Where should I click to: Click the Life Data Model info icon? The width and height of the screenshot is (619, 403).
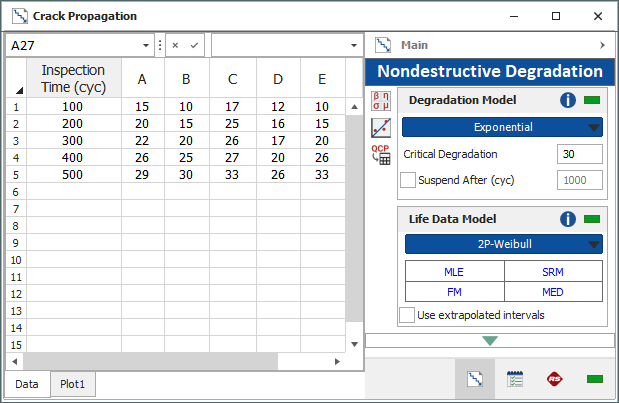(x=568, y=219)
